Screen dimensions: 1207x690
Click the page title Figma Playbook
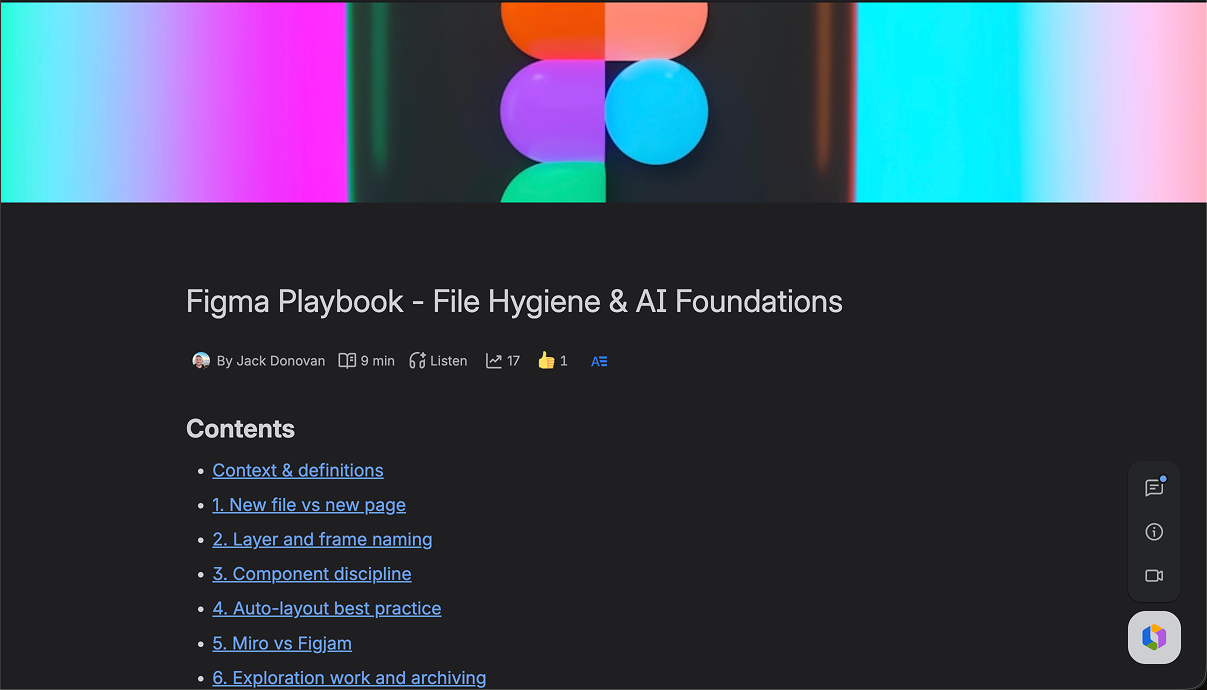[x=514, y=301]
